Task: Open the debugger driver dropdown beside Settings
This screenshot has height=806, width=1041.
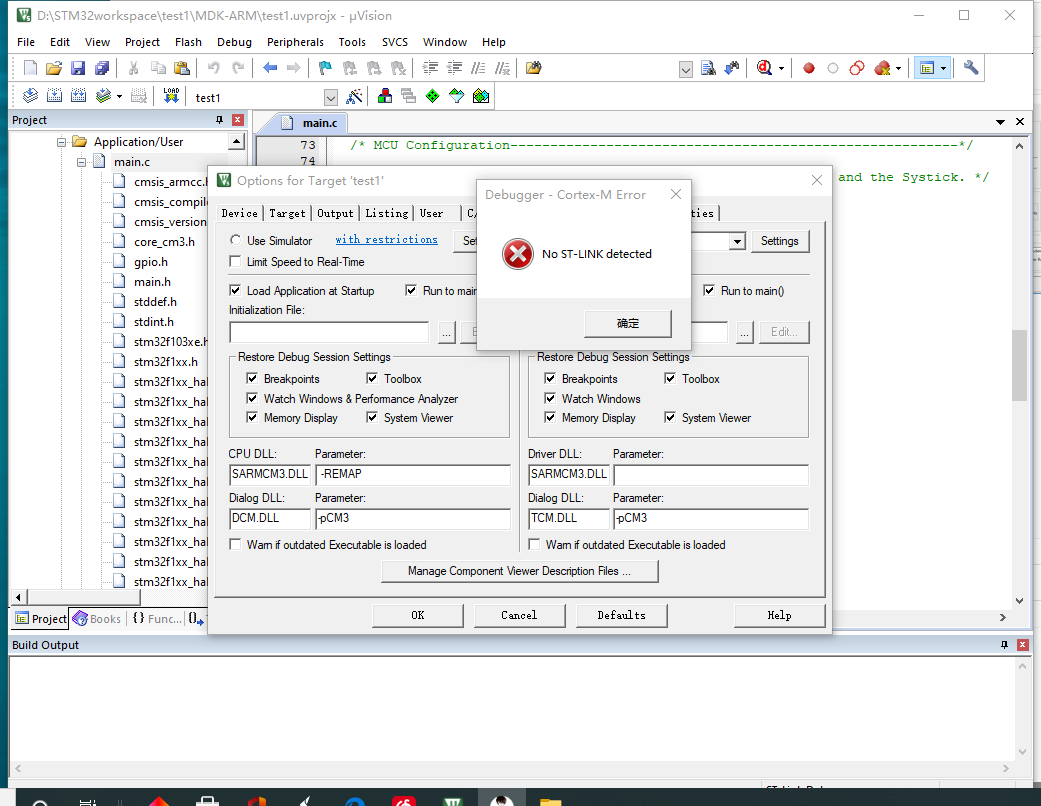Action: (737, 241)
